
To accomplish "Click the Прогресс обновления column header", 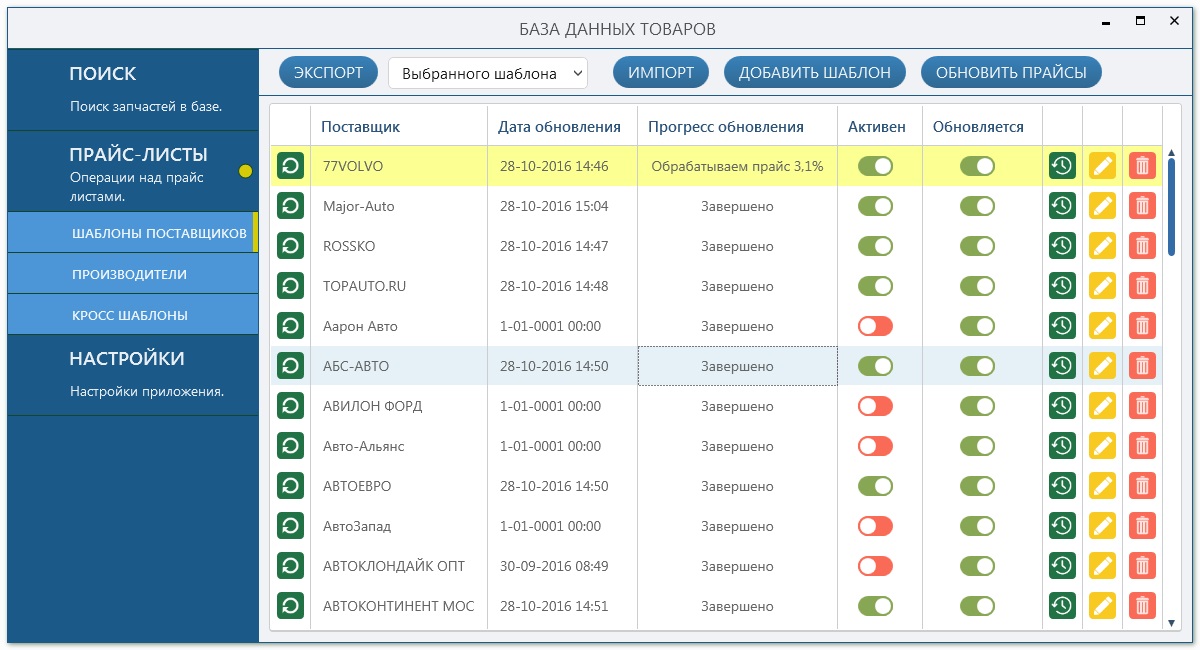I will point(737,126).
